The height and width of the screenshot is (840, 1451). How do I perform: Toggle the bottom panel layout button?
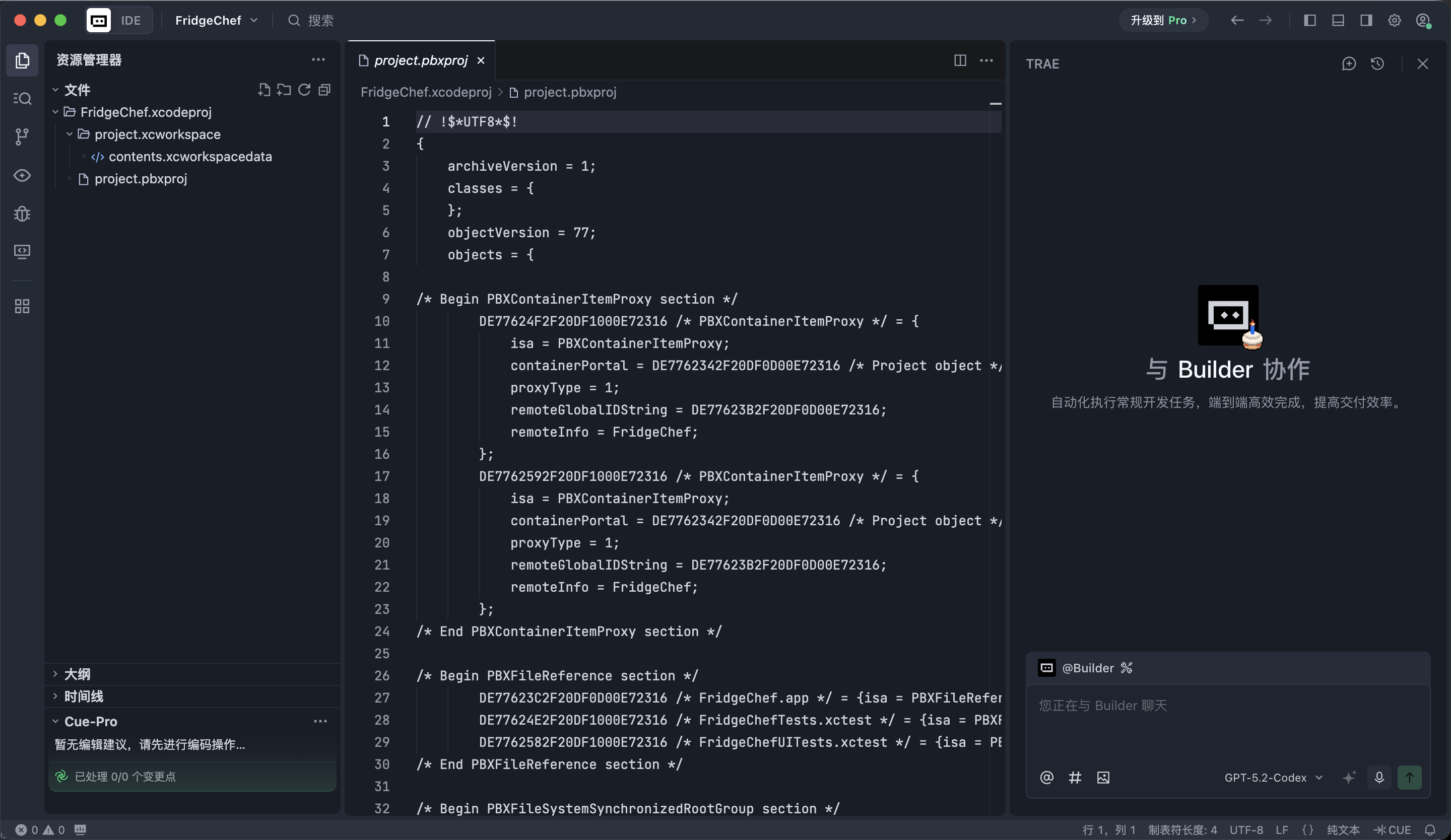coord(1338,21)
